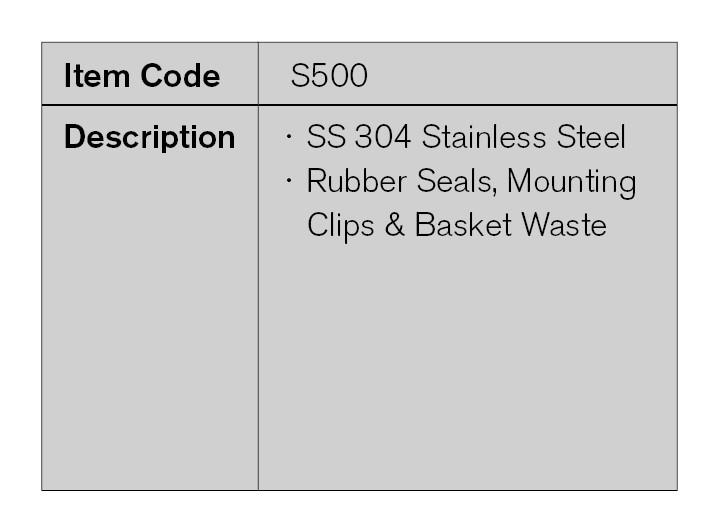Image resolution: width=714 pixels, height=532 pixels.
Task: Click the bullet before "SS 304"
Action: tap(289, 137)
